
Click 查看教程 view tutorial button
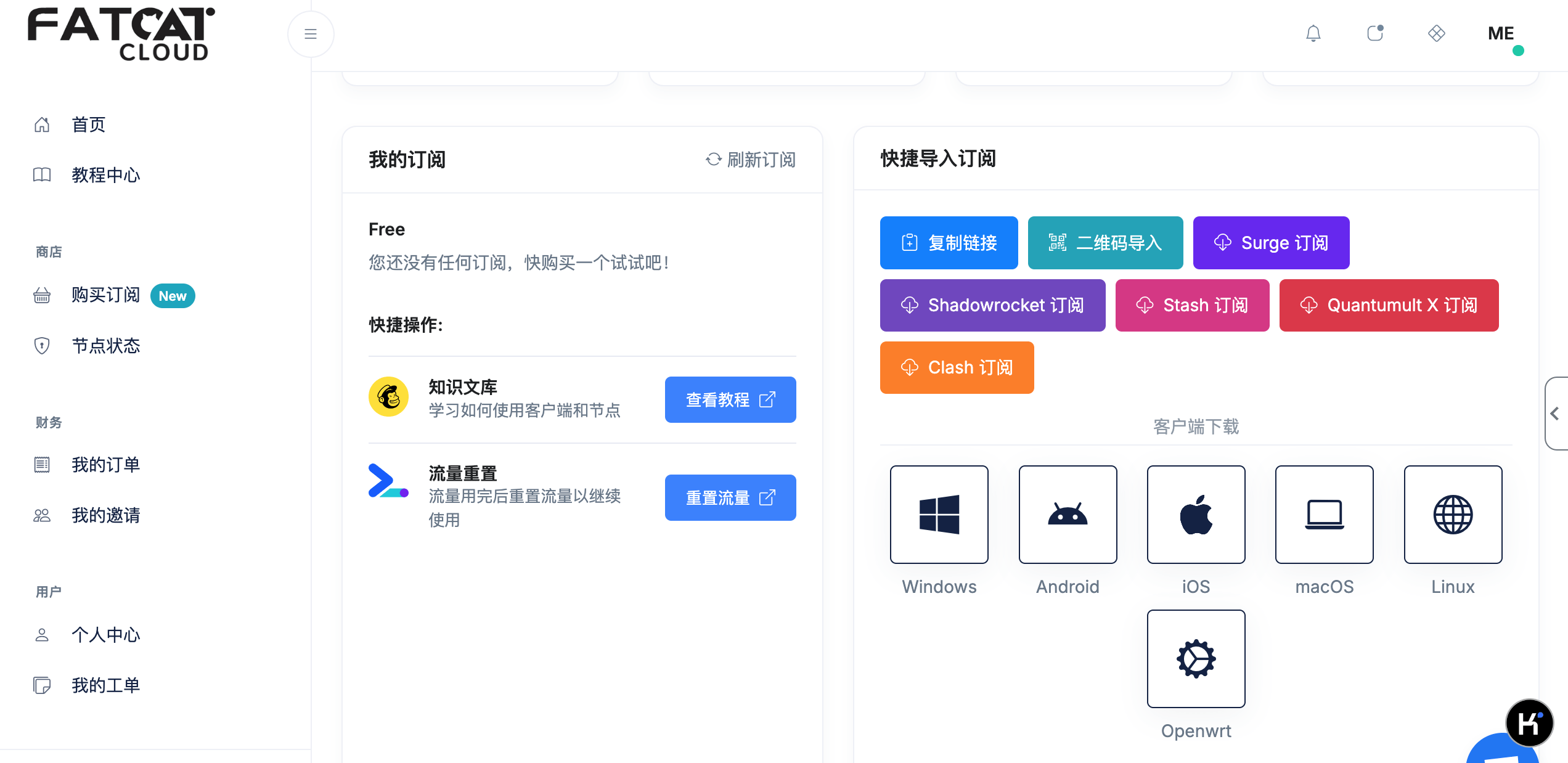pos(730,399)
